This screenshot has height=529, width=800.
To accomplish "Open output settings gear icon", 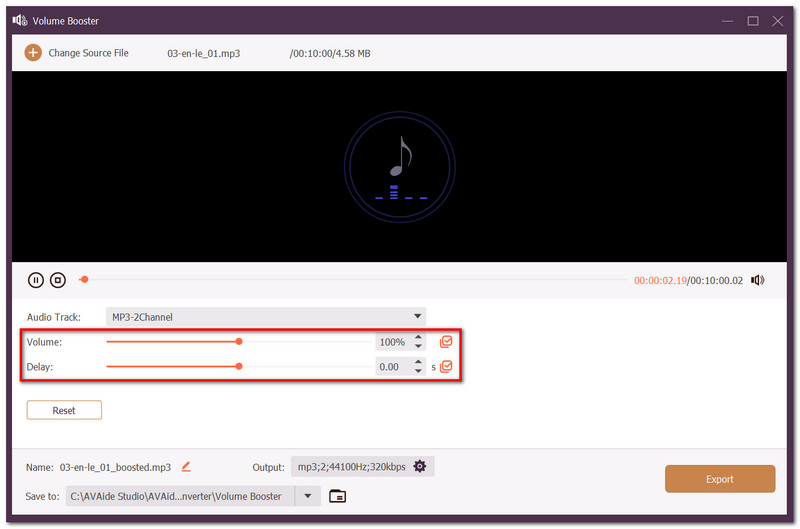I will [x=419, y=466].
